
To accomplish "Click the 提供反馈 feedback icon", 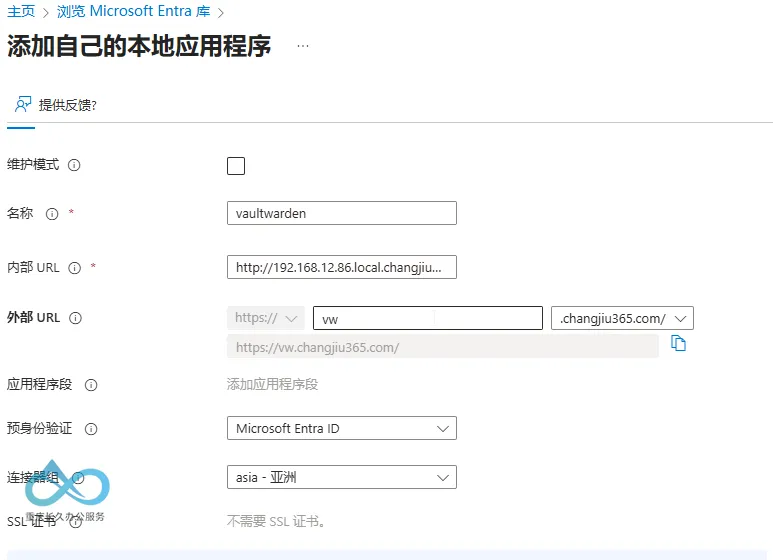I will (x=23, y=105).
